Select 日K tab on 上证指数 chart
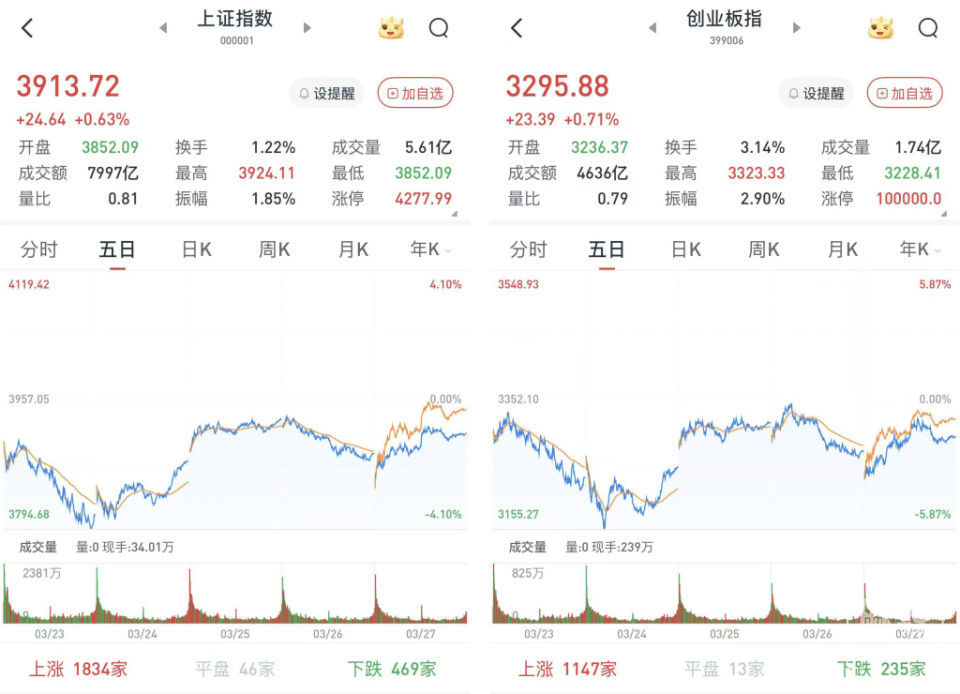960x694 pixels. (195, 250)
